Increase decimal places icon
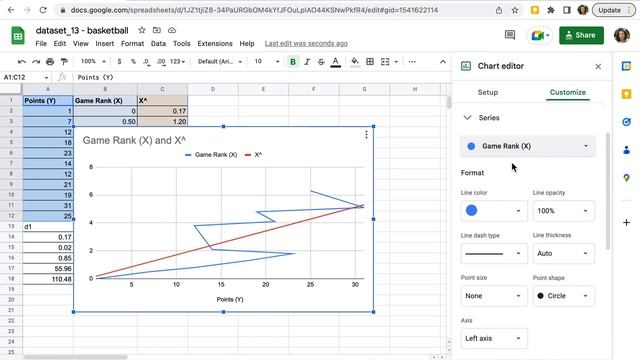This screenshot has height=360, width=640. pyautogui.click(x=161, y=62)
